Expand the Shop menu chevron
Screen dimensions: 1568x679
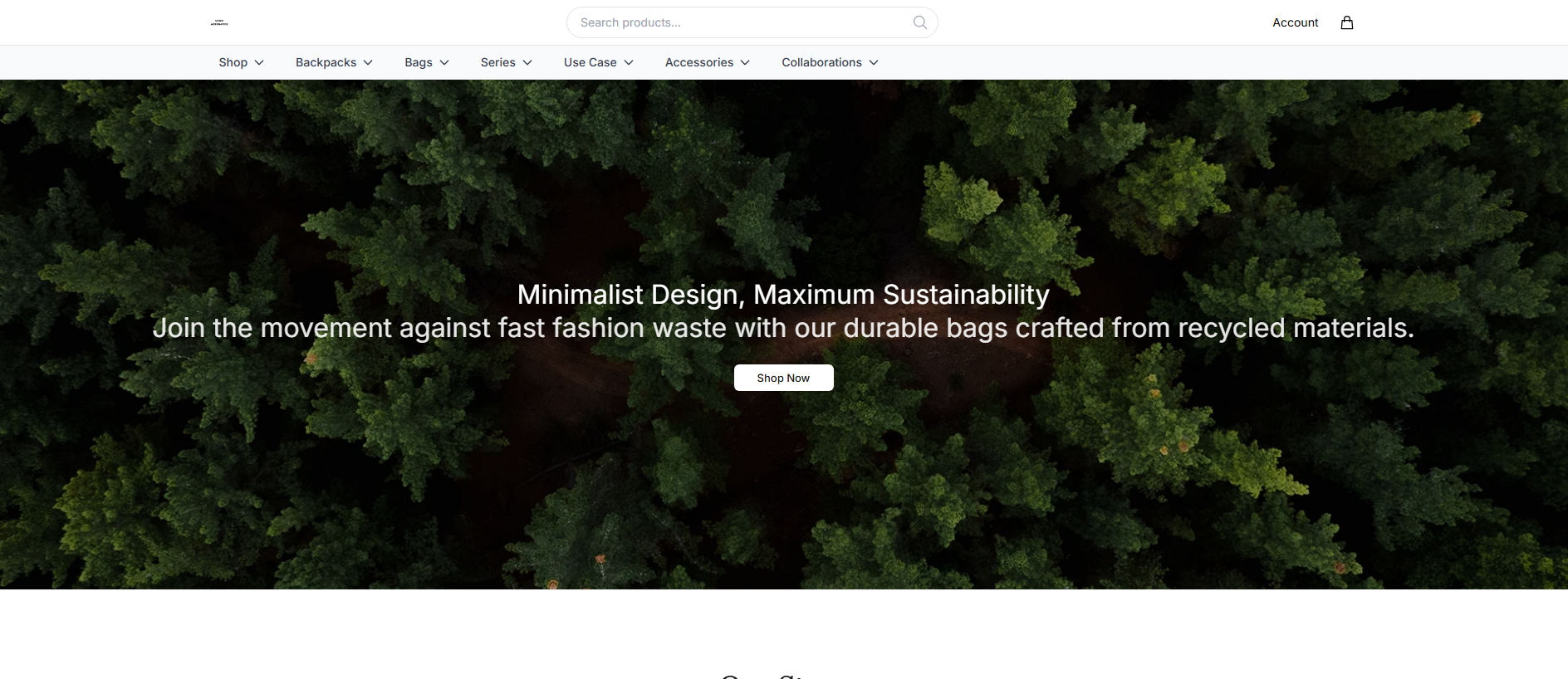[x=259, y=62]
